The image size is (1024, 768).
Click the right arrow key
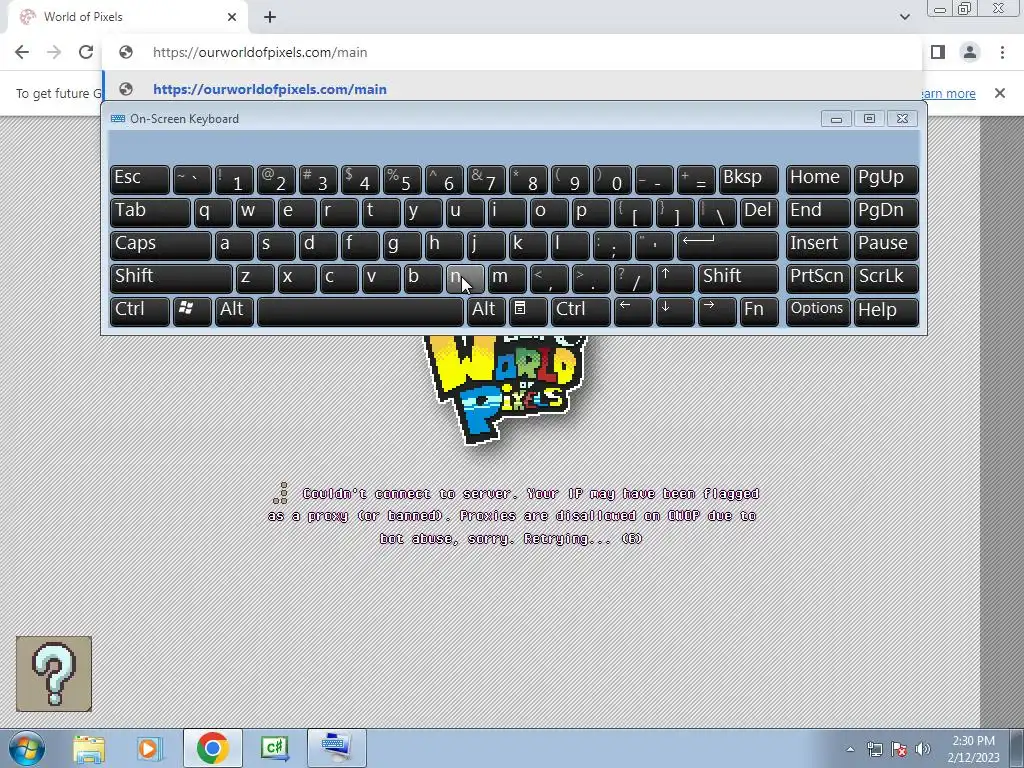pos(717,312)
